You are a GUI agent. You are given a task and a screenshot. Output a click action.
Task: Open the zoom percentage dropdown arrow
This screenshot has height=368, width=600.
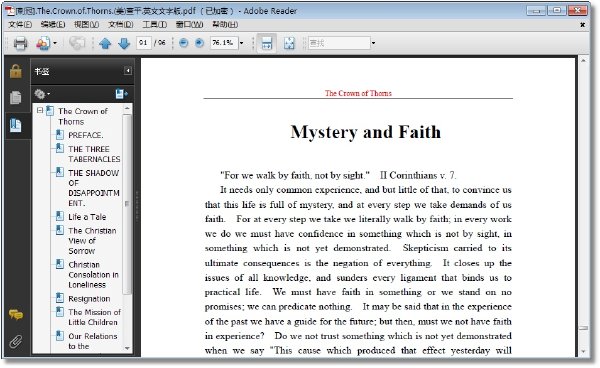point(241,43)
